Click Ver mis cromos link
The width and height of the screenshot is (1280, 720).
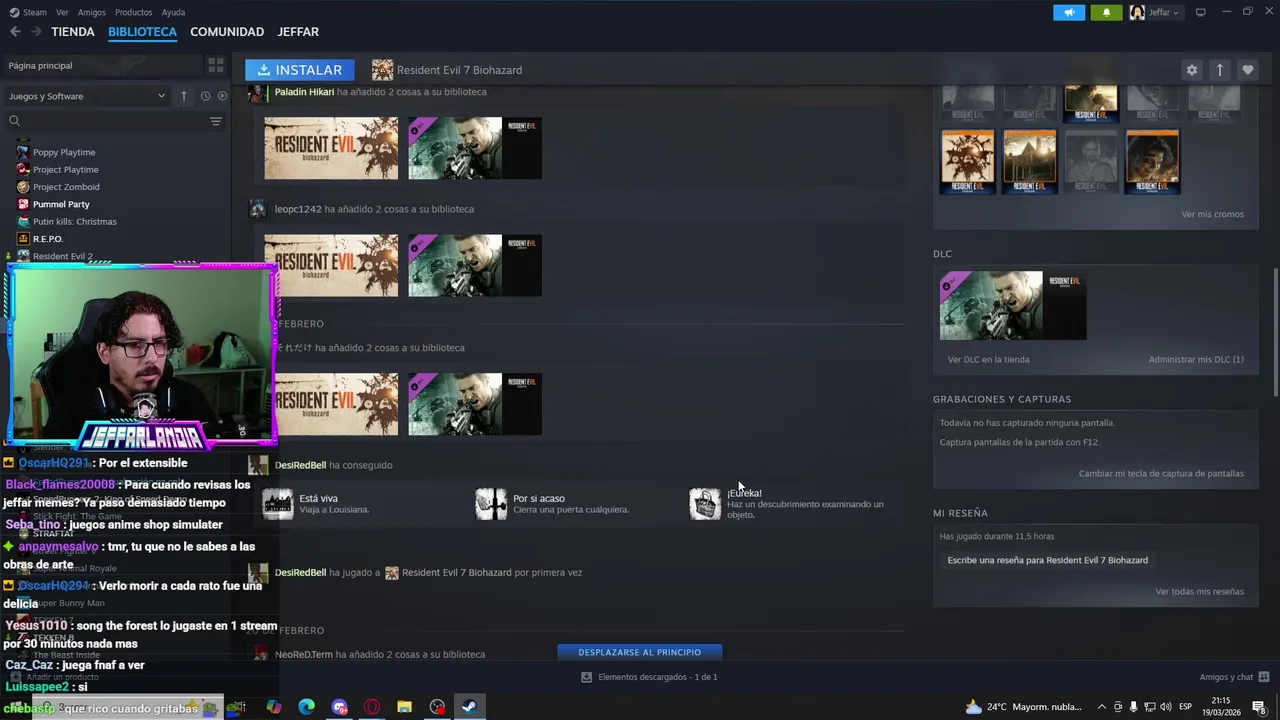[x=1212, y=214]
